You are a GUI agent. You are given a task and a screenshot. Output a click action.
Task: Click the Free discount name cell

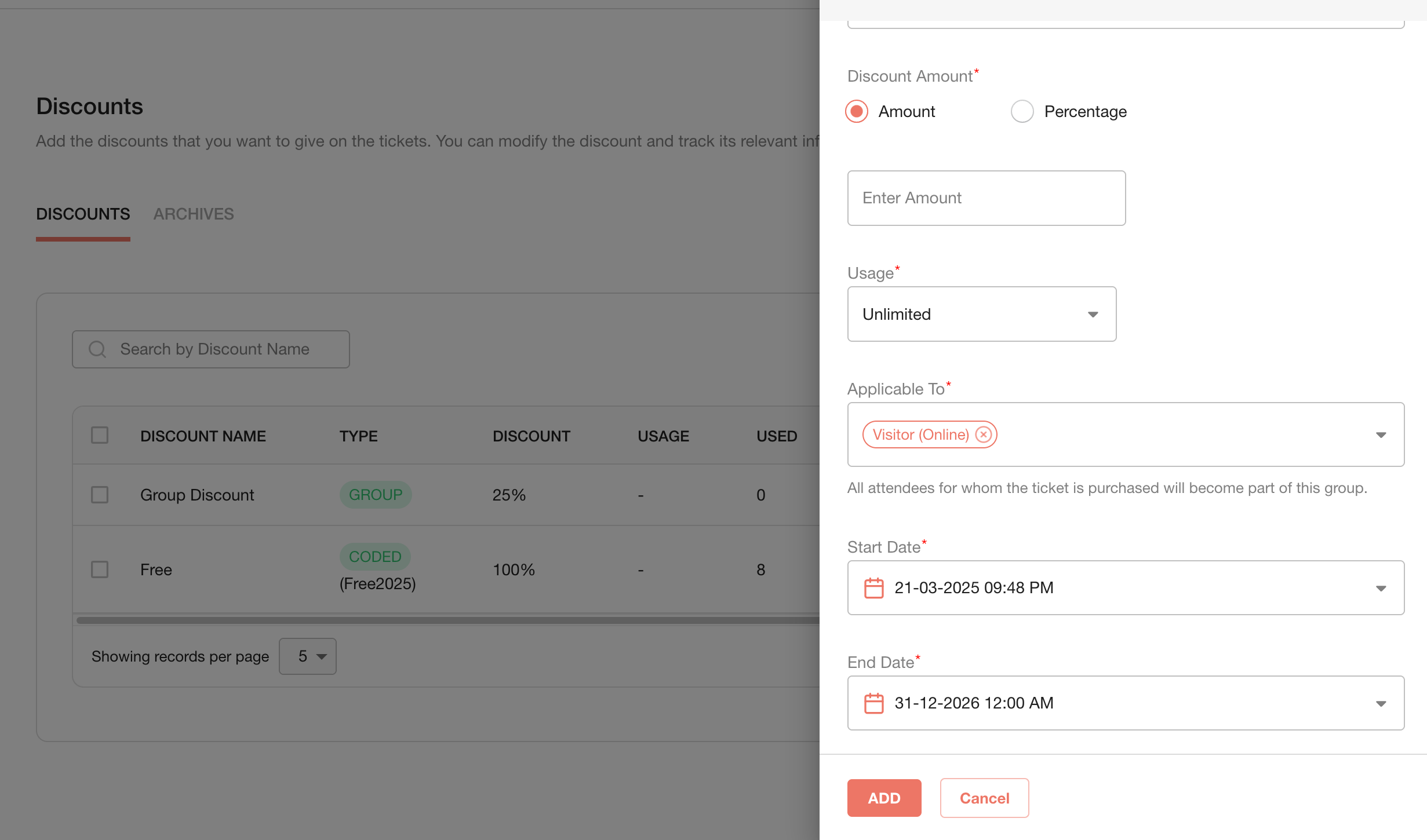point(156,570)
